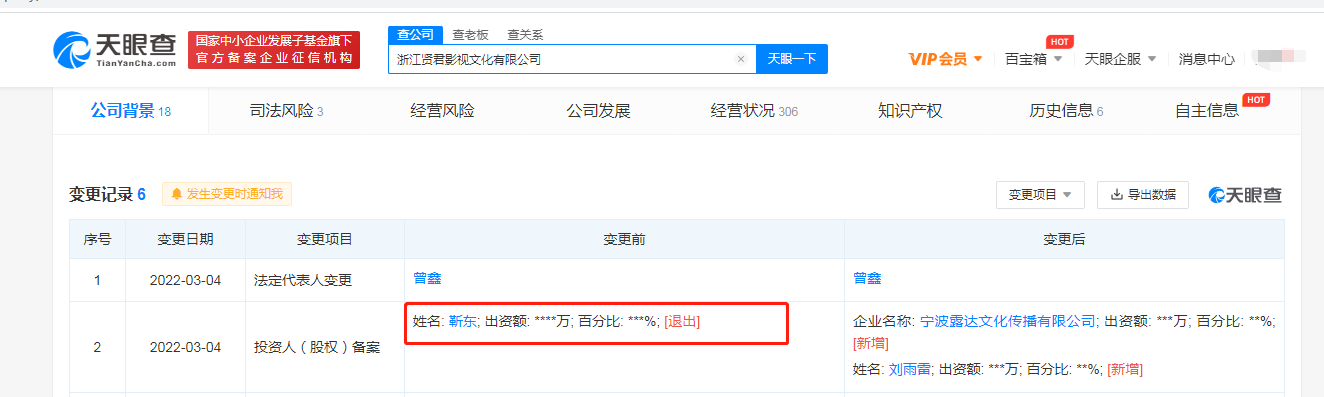The width and height of the screenshot is (1324, 397).
Task: Click the 变更后 column header
Action: [1064, 239]
